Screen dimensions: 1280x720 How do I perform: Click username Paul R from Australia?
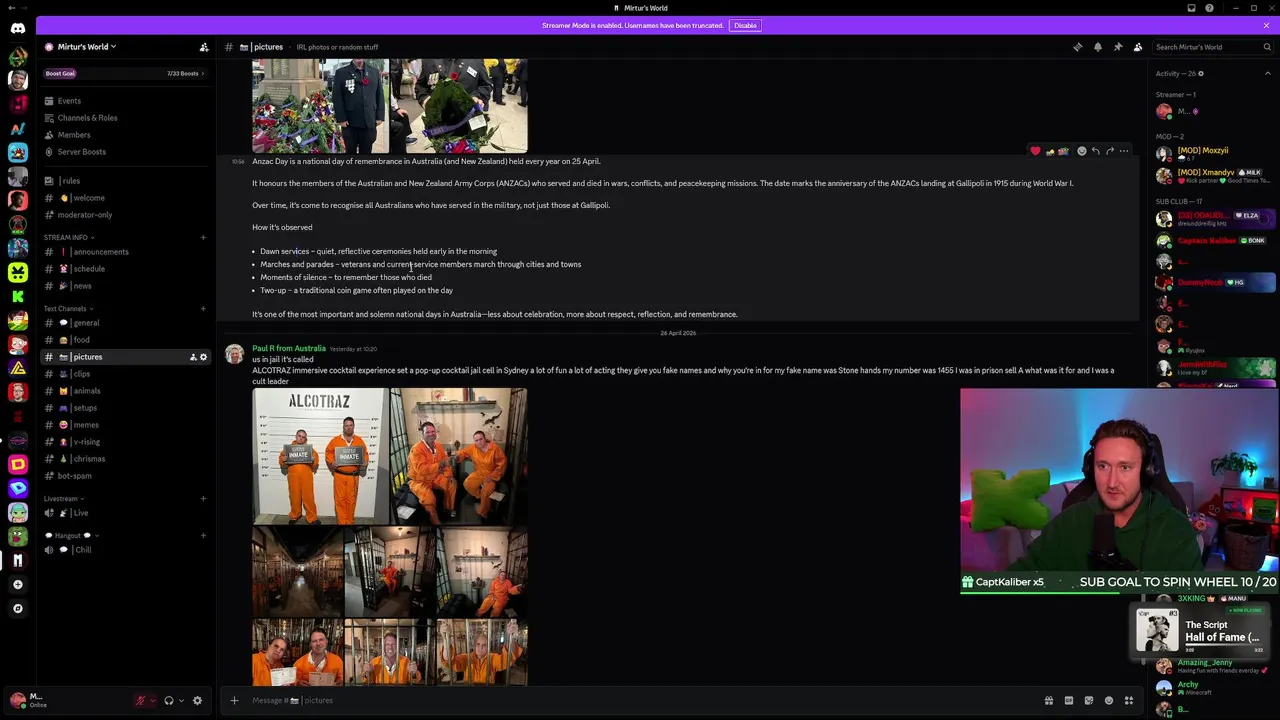point(289,348)
